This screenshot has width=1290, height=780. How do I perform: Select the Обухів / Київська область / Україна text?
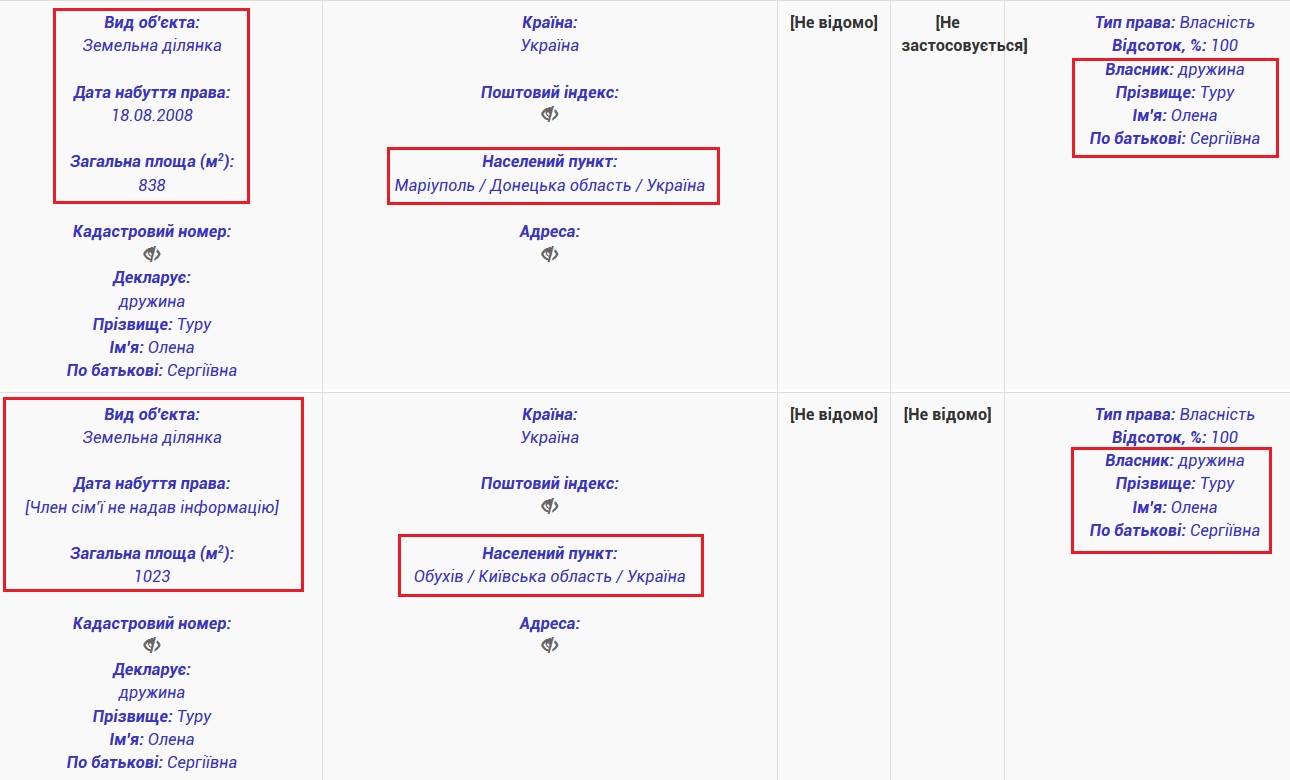click(x=550, y=576)
